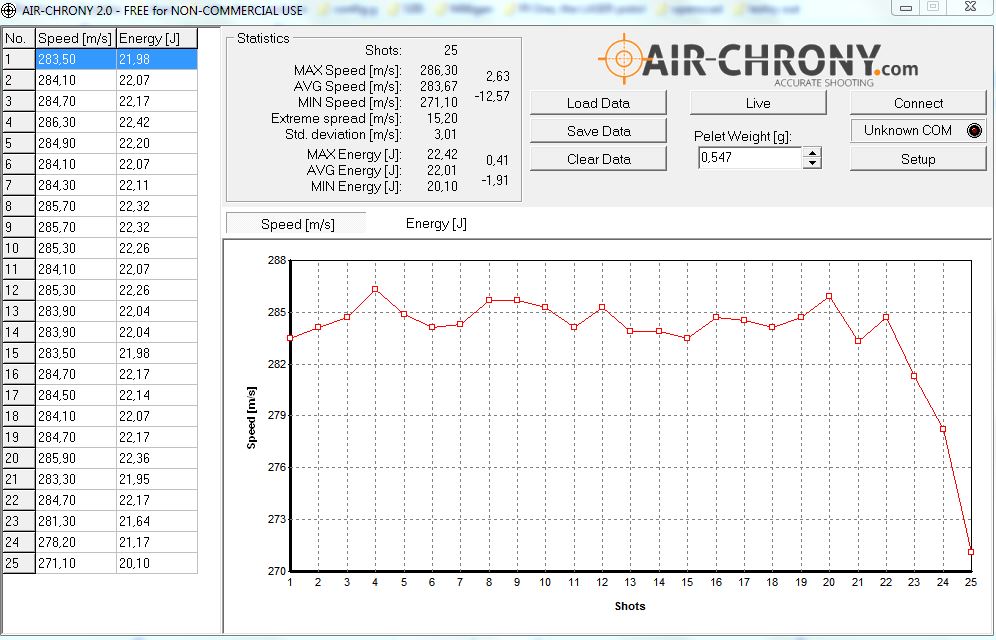Click the red COM status indicator
This screenshot has width=996, height=640.
[x=974, y=131]
